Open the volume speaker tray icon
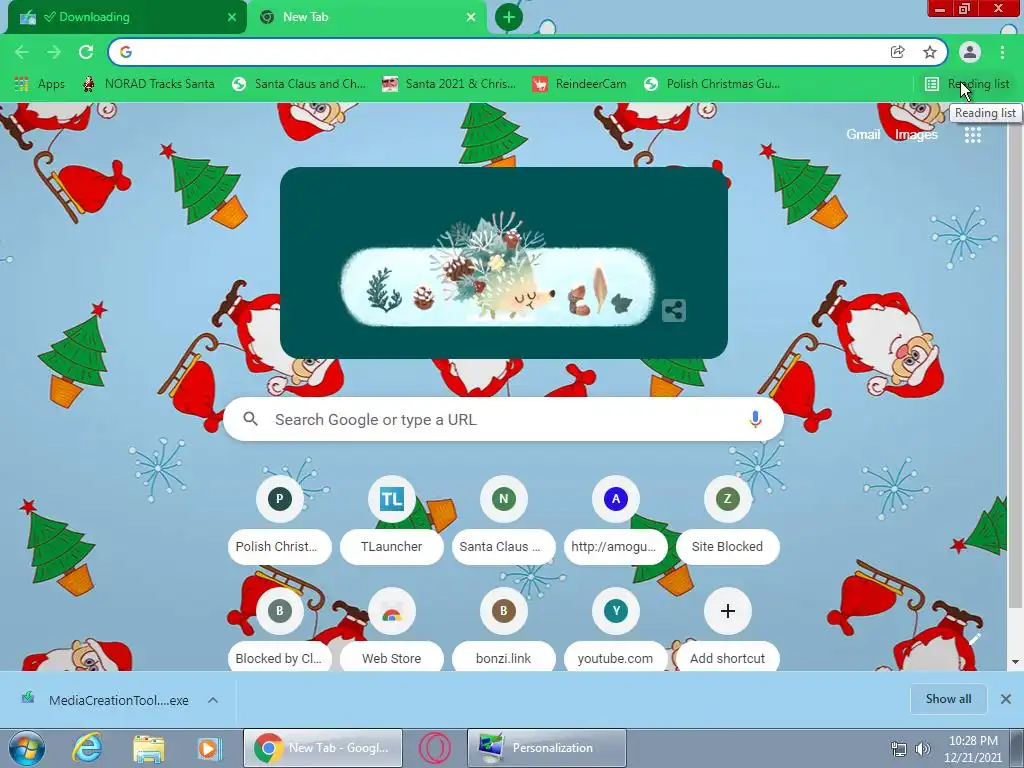1024x768 pixels. coord(923,749)
